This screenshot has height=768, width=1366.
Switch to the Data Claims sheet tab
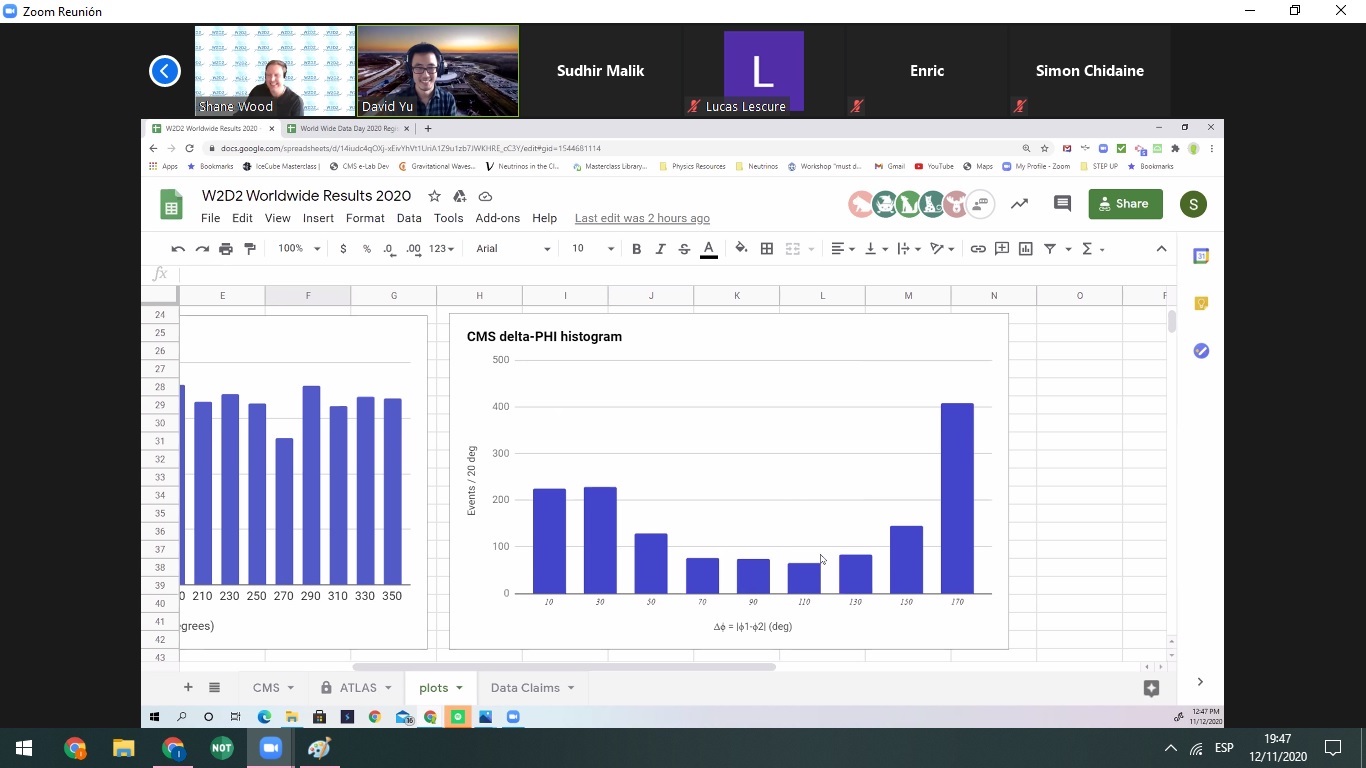click(532, 688)
